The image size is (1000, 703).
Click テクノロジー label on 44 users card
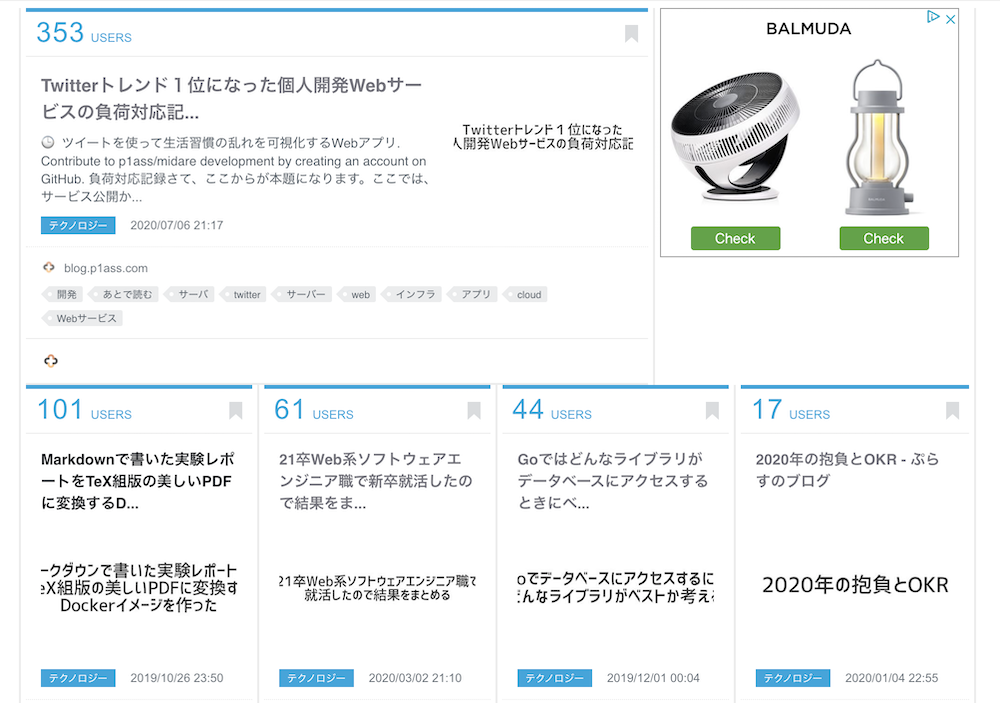(x=554, y=678)
